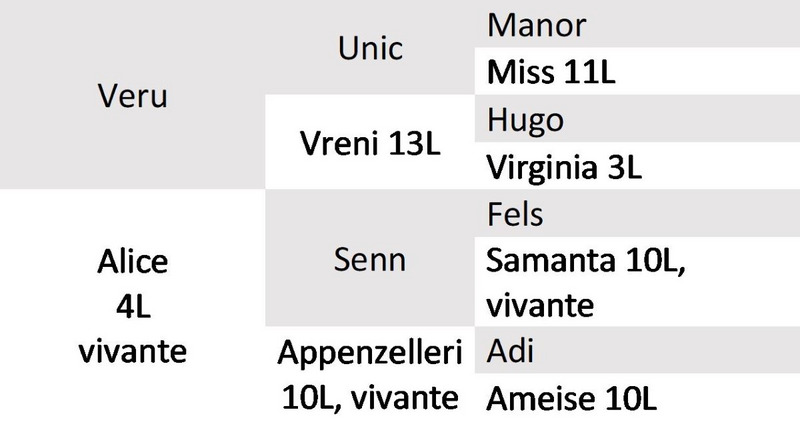Select the Ameise 10L cell
800x430 pixels.
coord(637,401)
